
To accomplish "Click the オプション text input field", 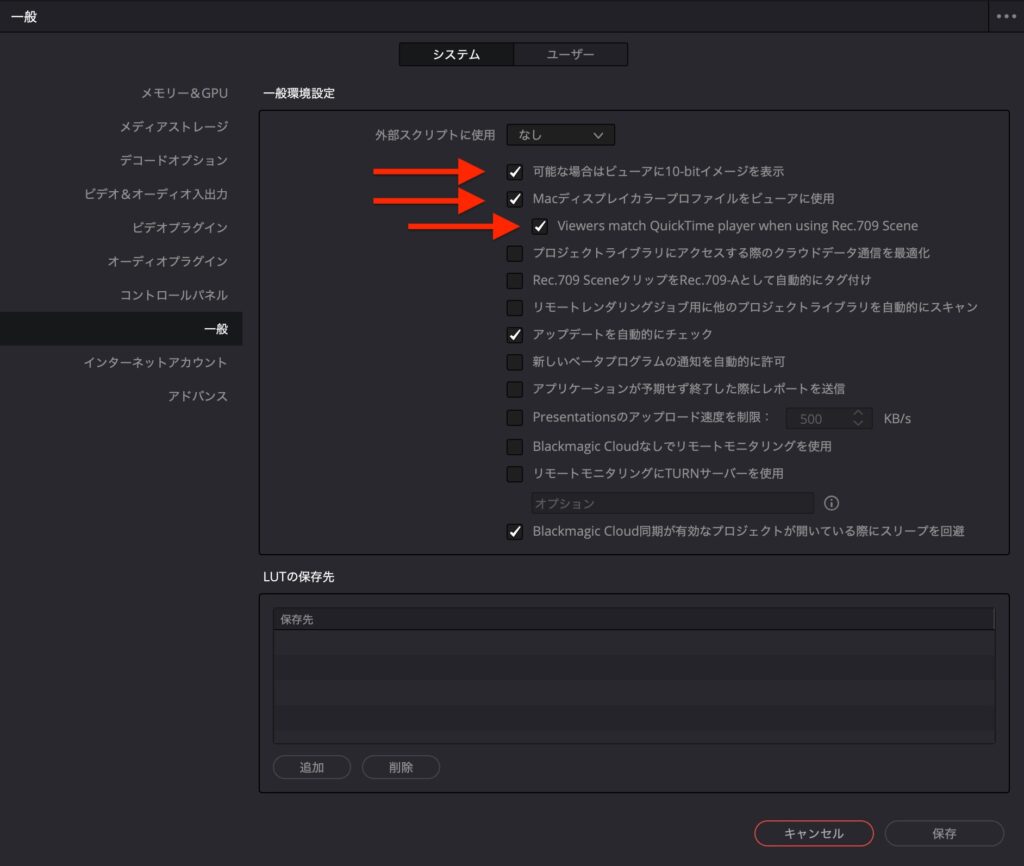I will click(672, 503).
